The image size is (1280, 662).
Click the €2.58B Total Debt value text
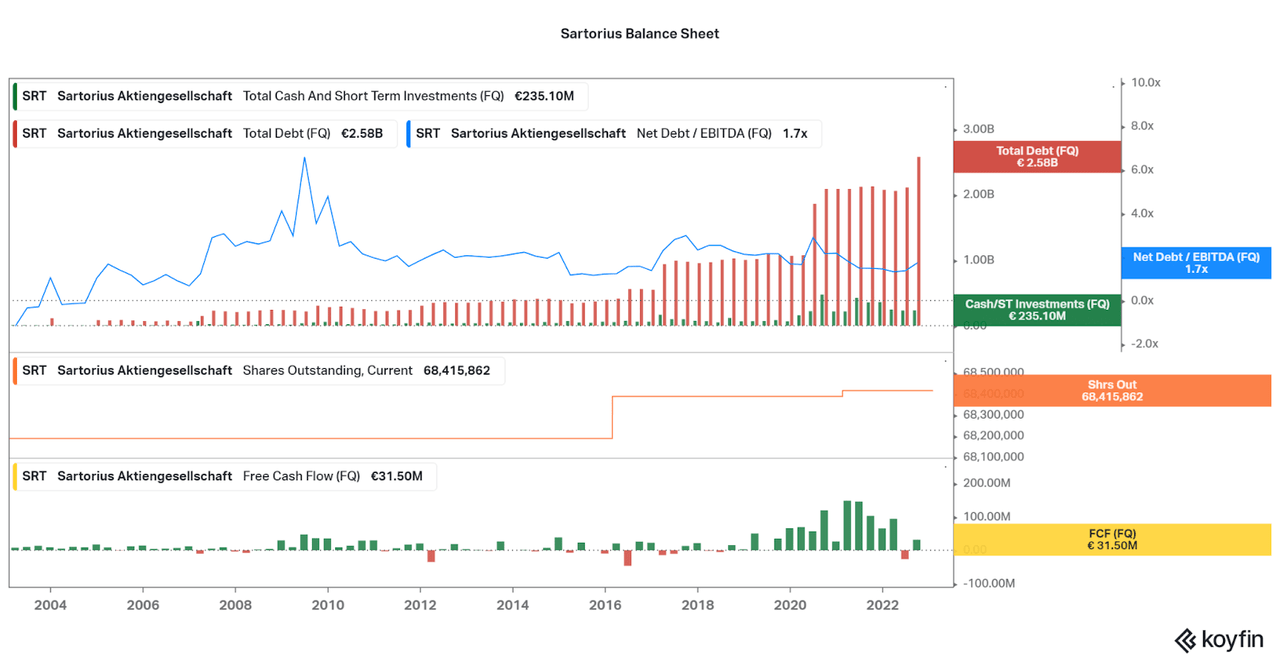(x=363, y=132)
